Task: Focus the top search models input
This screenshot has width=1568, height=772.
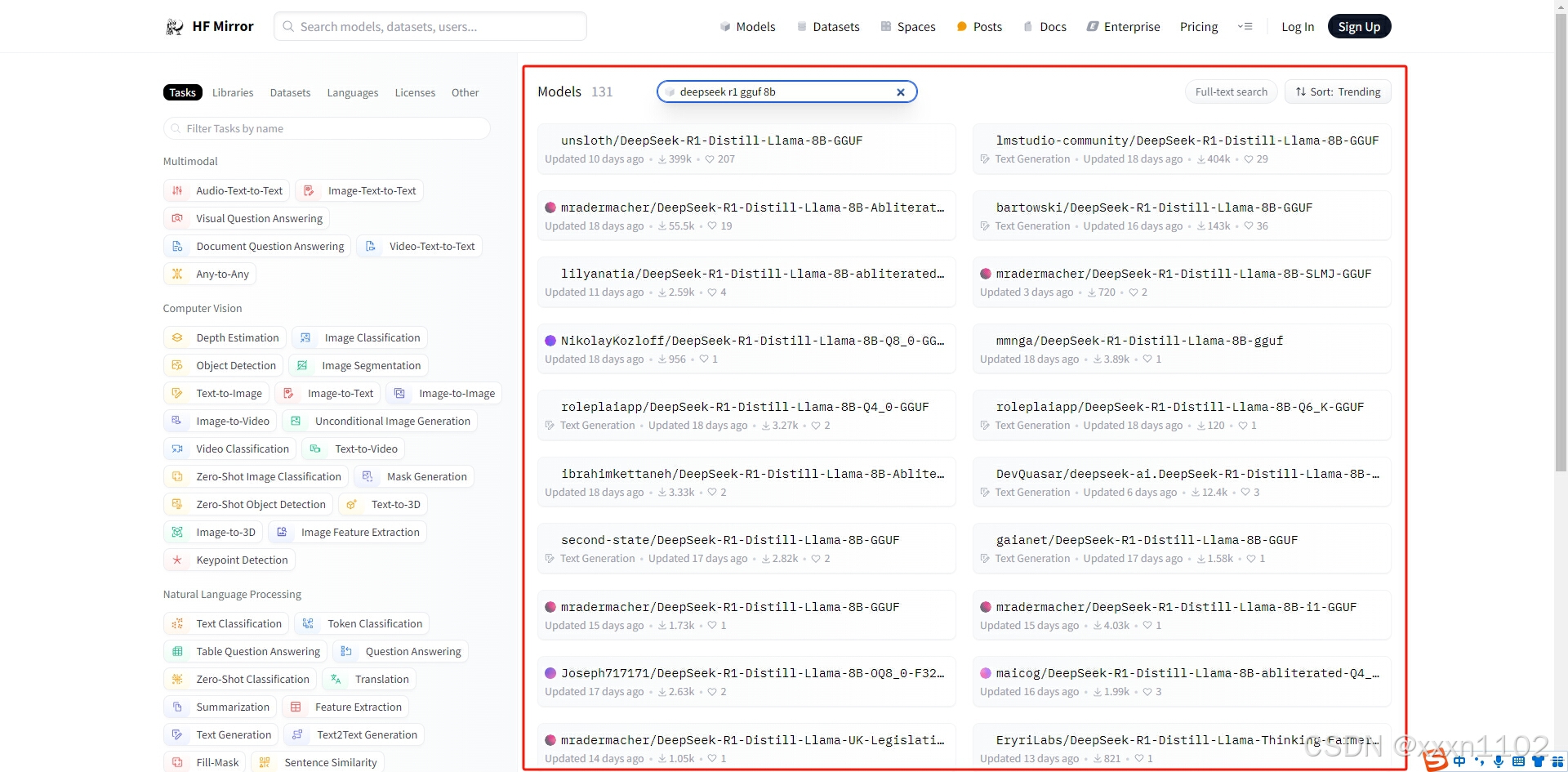Action: pos(430,26)
